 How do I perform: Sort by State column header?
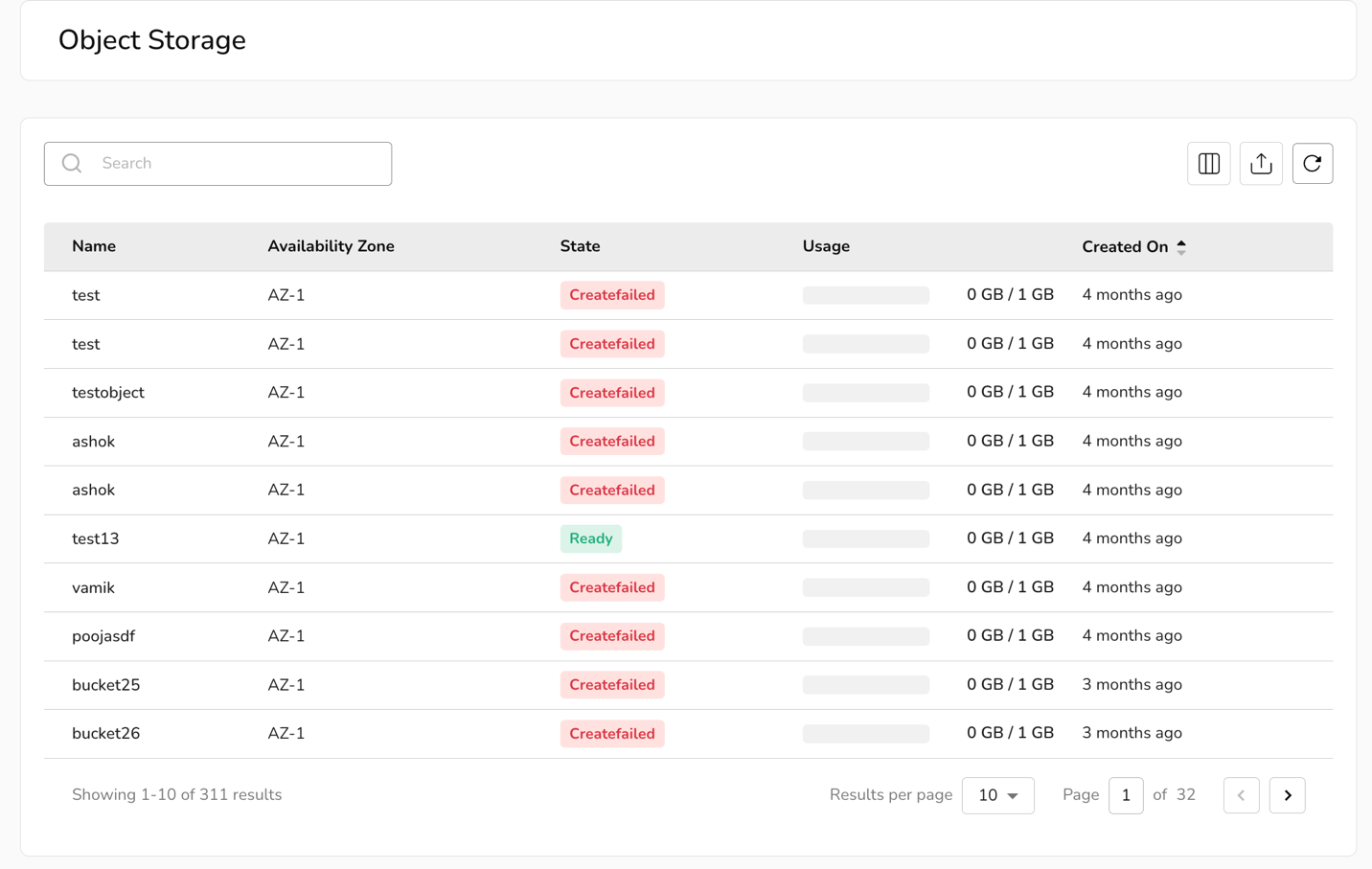click(x=580, y=247)
